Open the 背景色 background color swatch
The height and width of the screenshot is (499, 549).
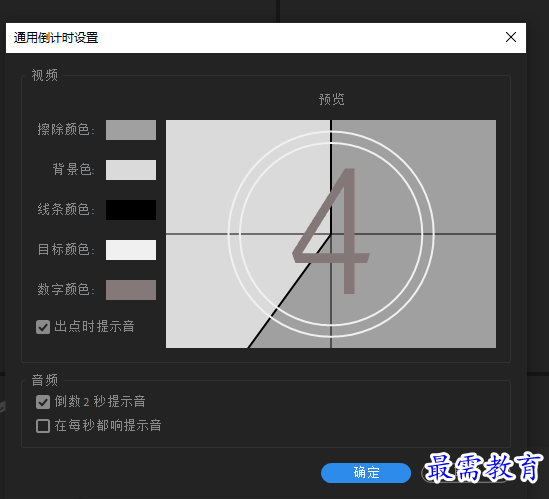pos(131,170)
